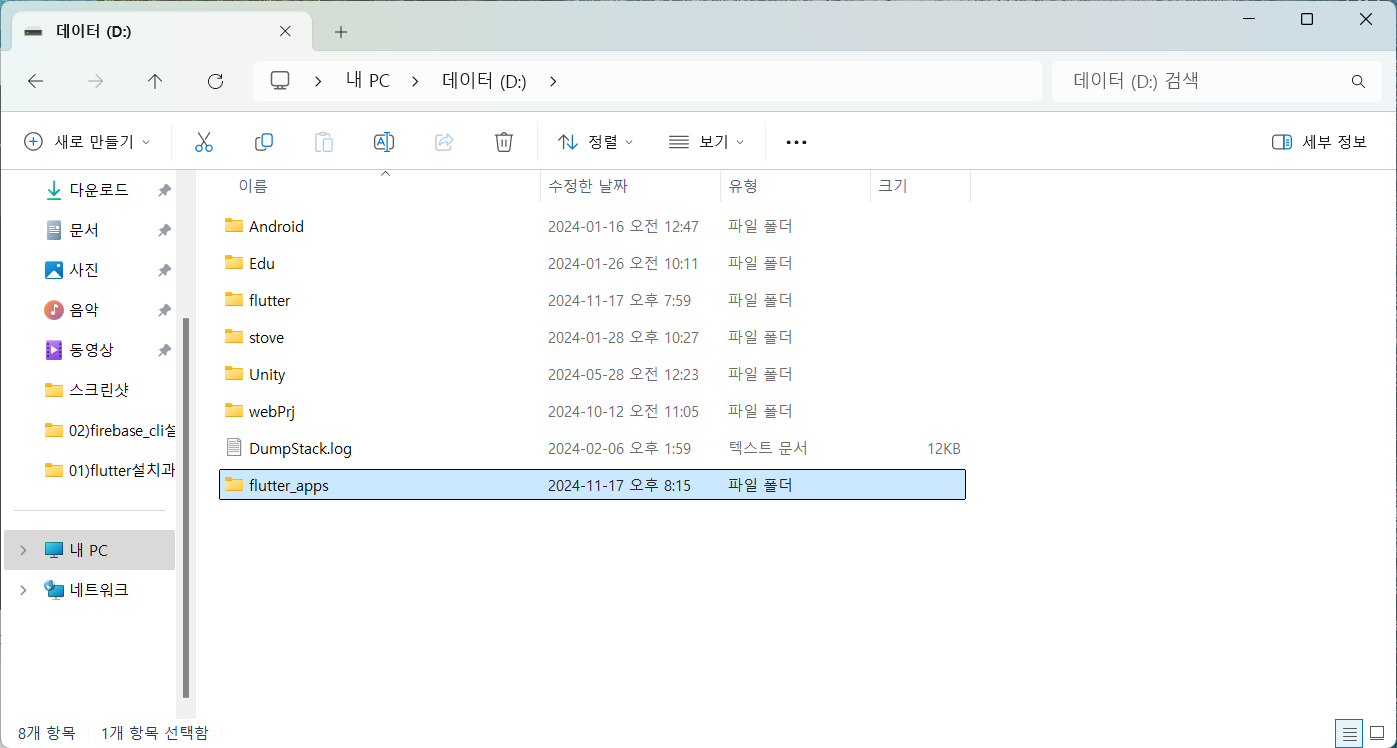Expand the 내 PC tree node

click(x=24, y=550)
